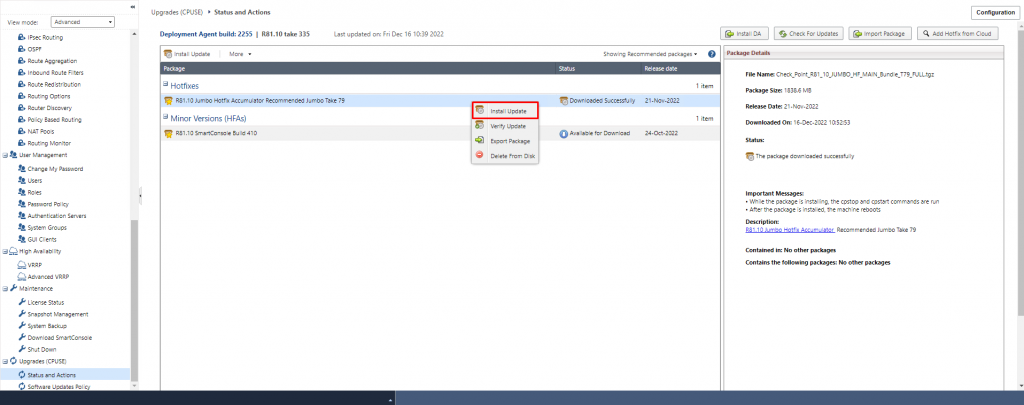The width and height of the screenshot is (1024, 405).
Task: Click the Install DA button
Action: (744, 33)
